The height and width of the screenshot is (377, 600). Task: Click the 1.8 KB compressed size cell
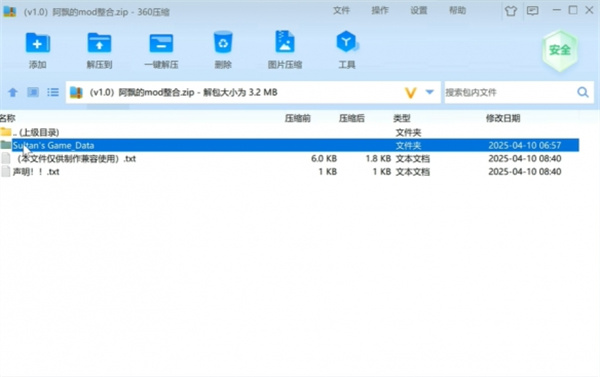point(378,158)
